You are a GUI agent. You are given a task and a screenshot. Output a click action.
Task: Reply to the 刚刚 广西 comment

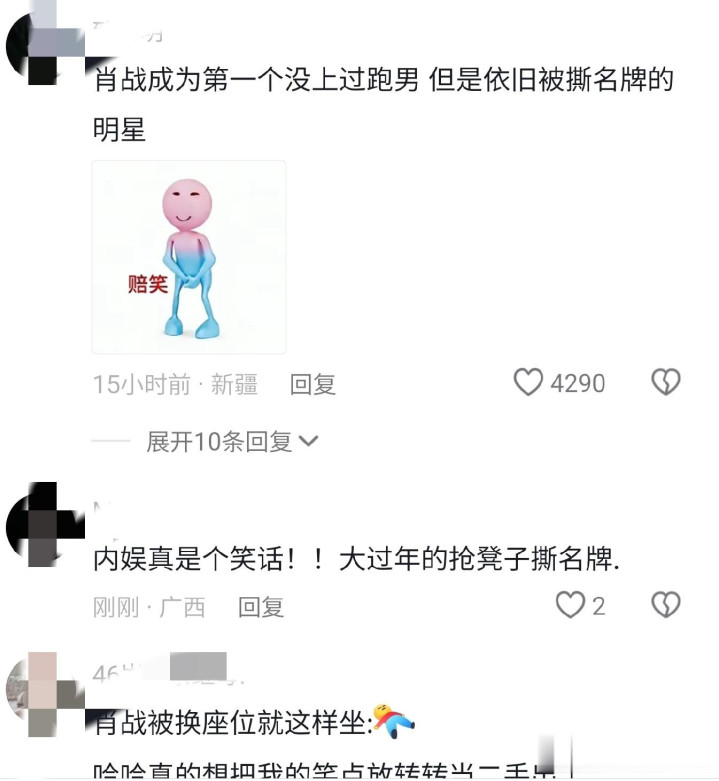(x=261, y=607)
